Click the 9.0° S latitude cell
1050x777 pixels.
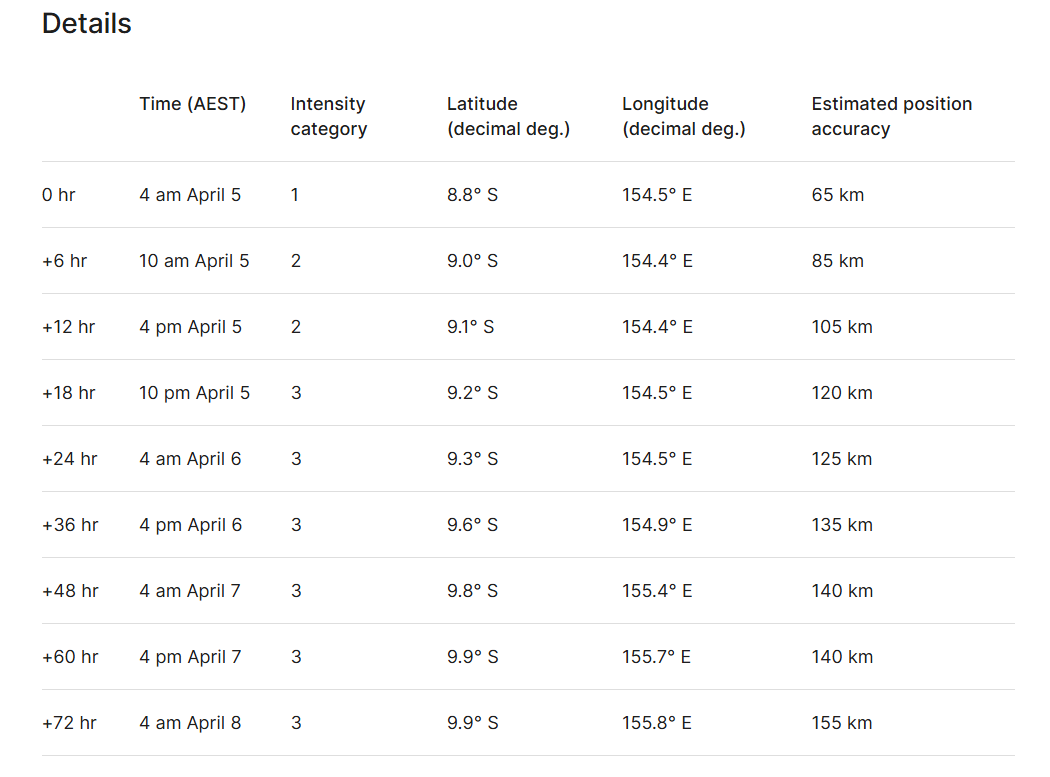(x=472, y=261)
